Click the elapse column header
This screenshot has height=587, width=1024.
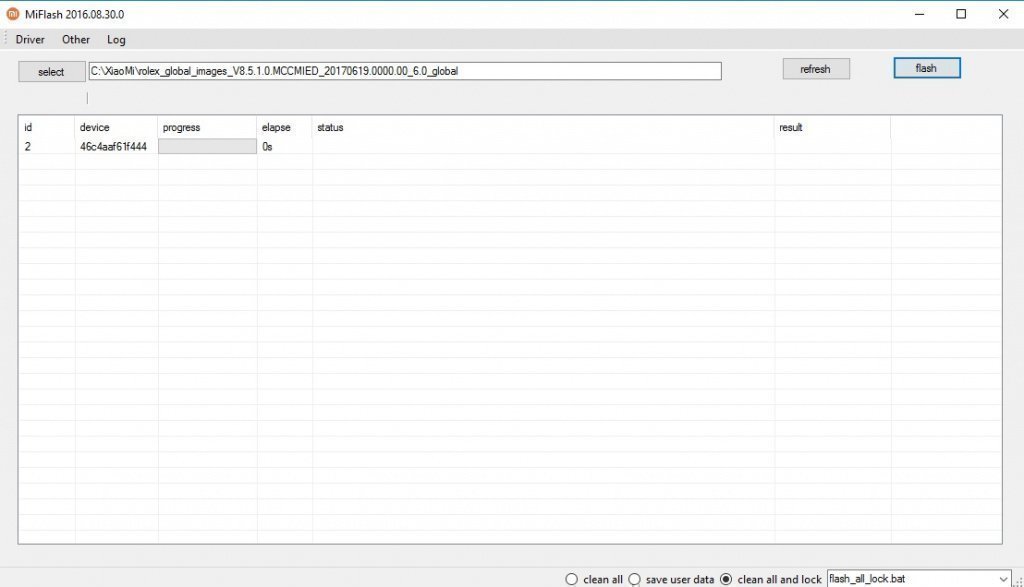[x=285, y=127]
